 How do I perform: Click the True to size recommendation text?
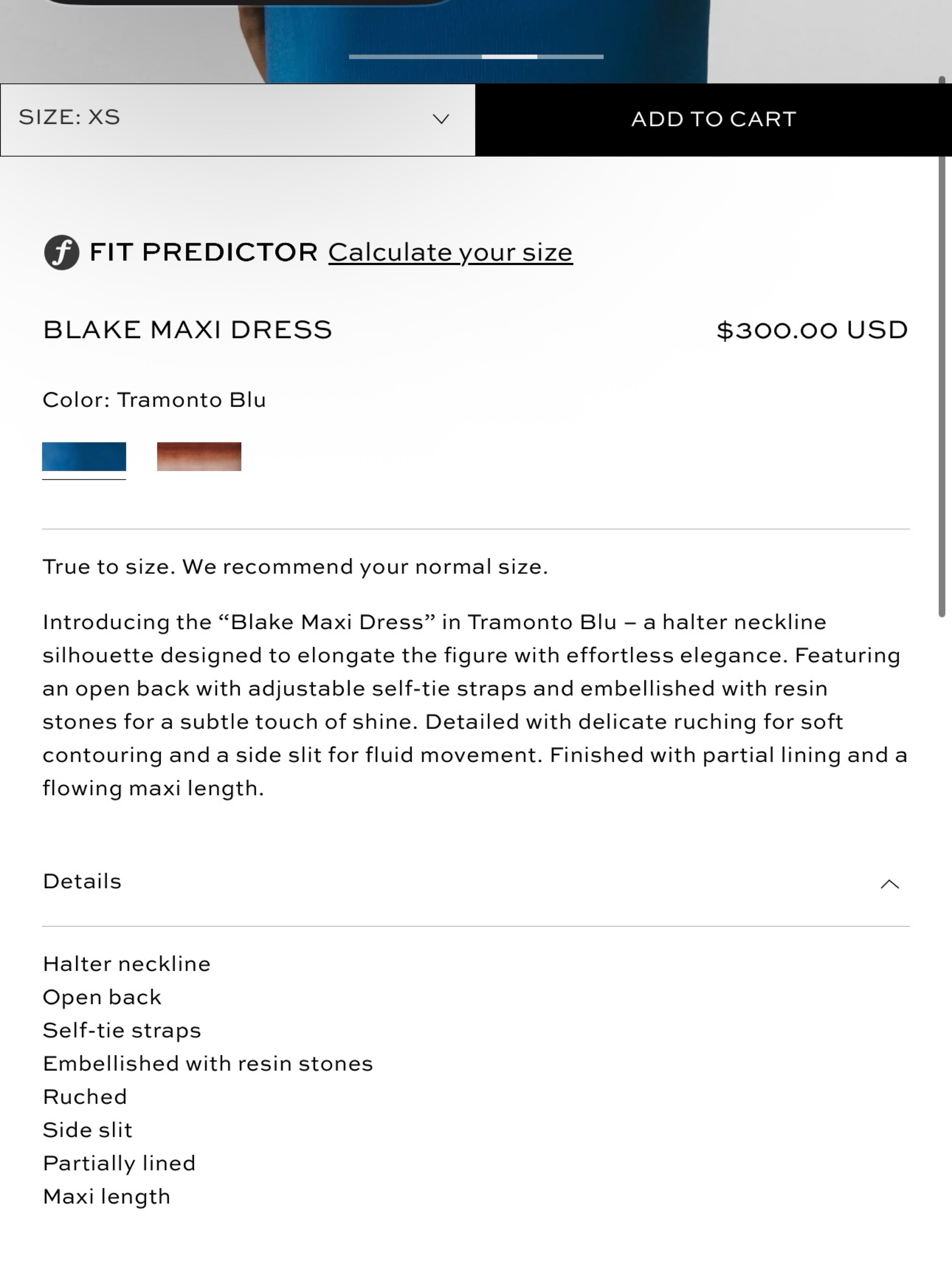click(x=296, y=567)
